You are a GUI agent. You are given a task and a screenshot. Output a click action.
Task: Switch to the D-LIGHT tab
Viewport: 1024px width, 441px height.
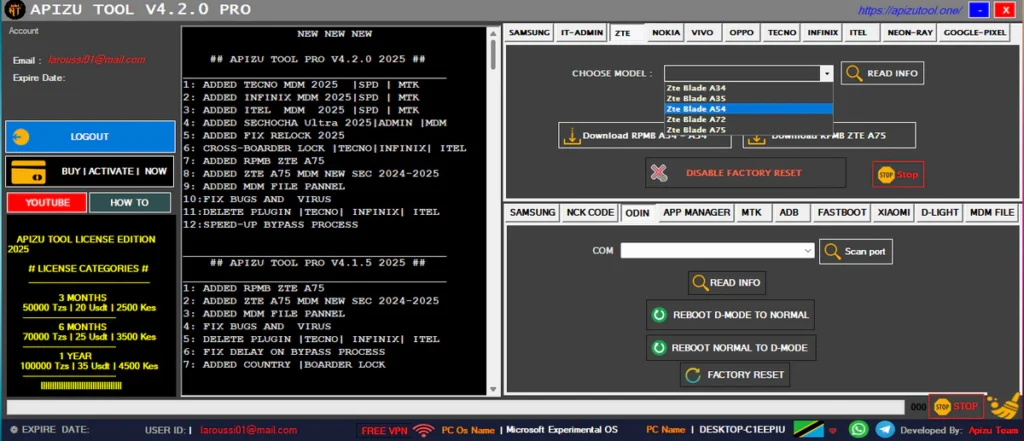(x=939, y=212)
